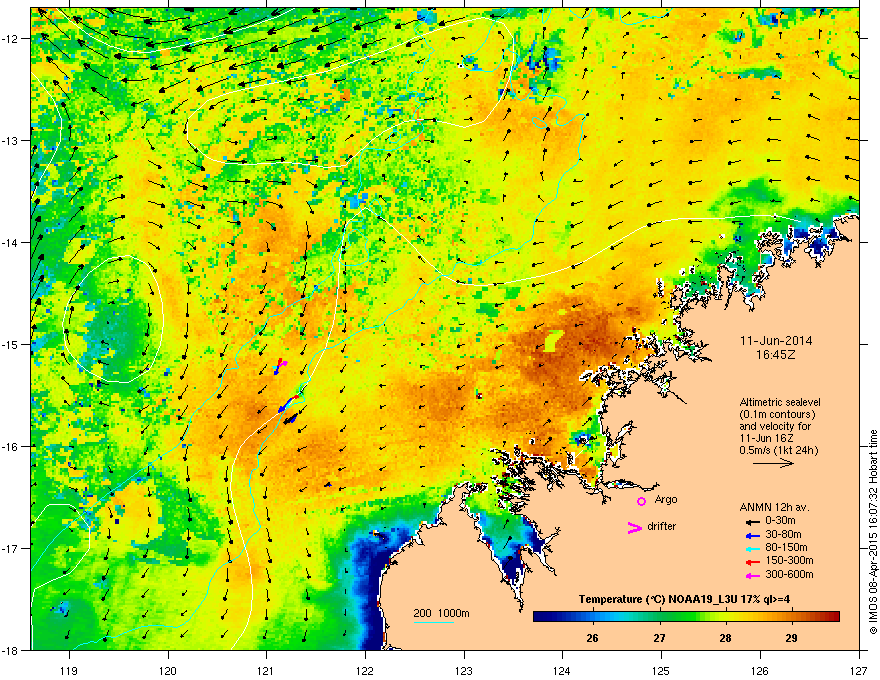The image size is (880, 680).
Task: Click the Temperature NOAA19_L3U colorbar title
Action: click(685, 599)
